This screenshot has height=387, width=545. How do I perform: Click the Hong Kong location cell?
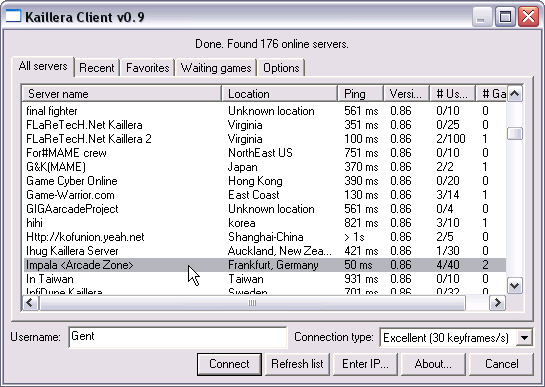click(255, 181)
